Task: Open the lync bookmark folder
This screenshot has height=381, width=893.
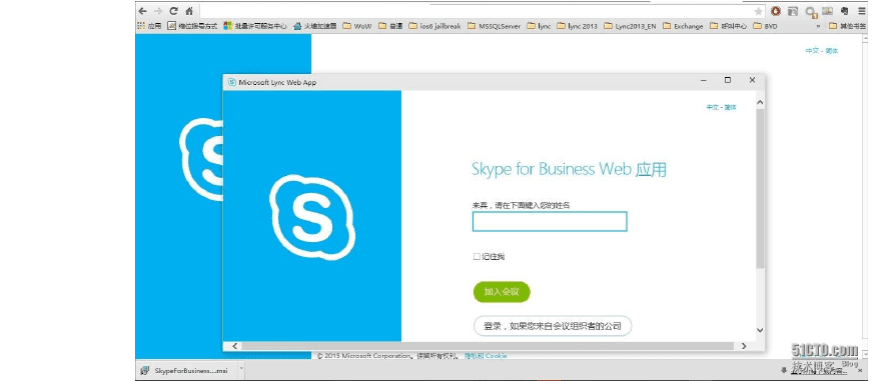Action: click(x=539, y=26)
